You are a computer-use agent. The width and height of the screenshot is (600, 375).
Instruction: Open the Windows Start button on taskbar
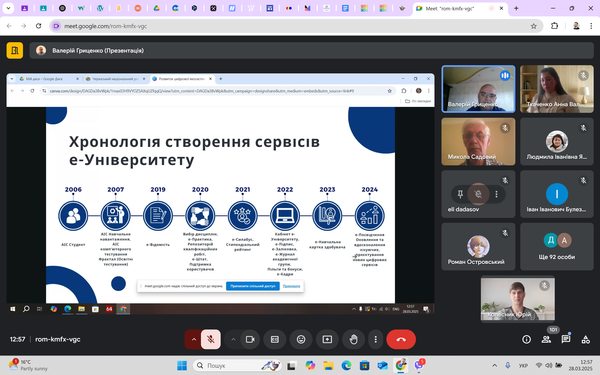point(182,365)
